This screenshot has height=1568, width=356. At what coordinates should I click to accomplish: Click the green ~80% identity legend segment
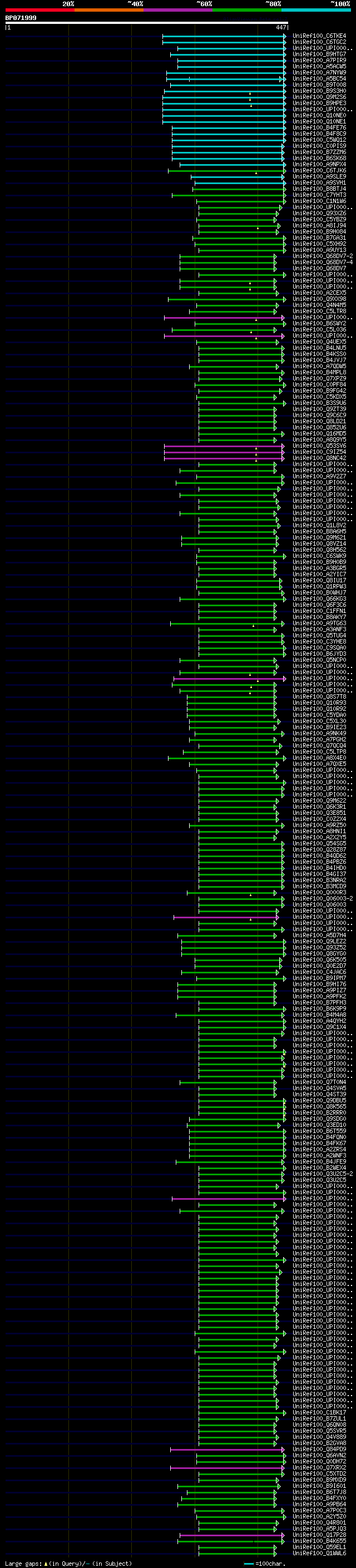pos(247,10)
